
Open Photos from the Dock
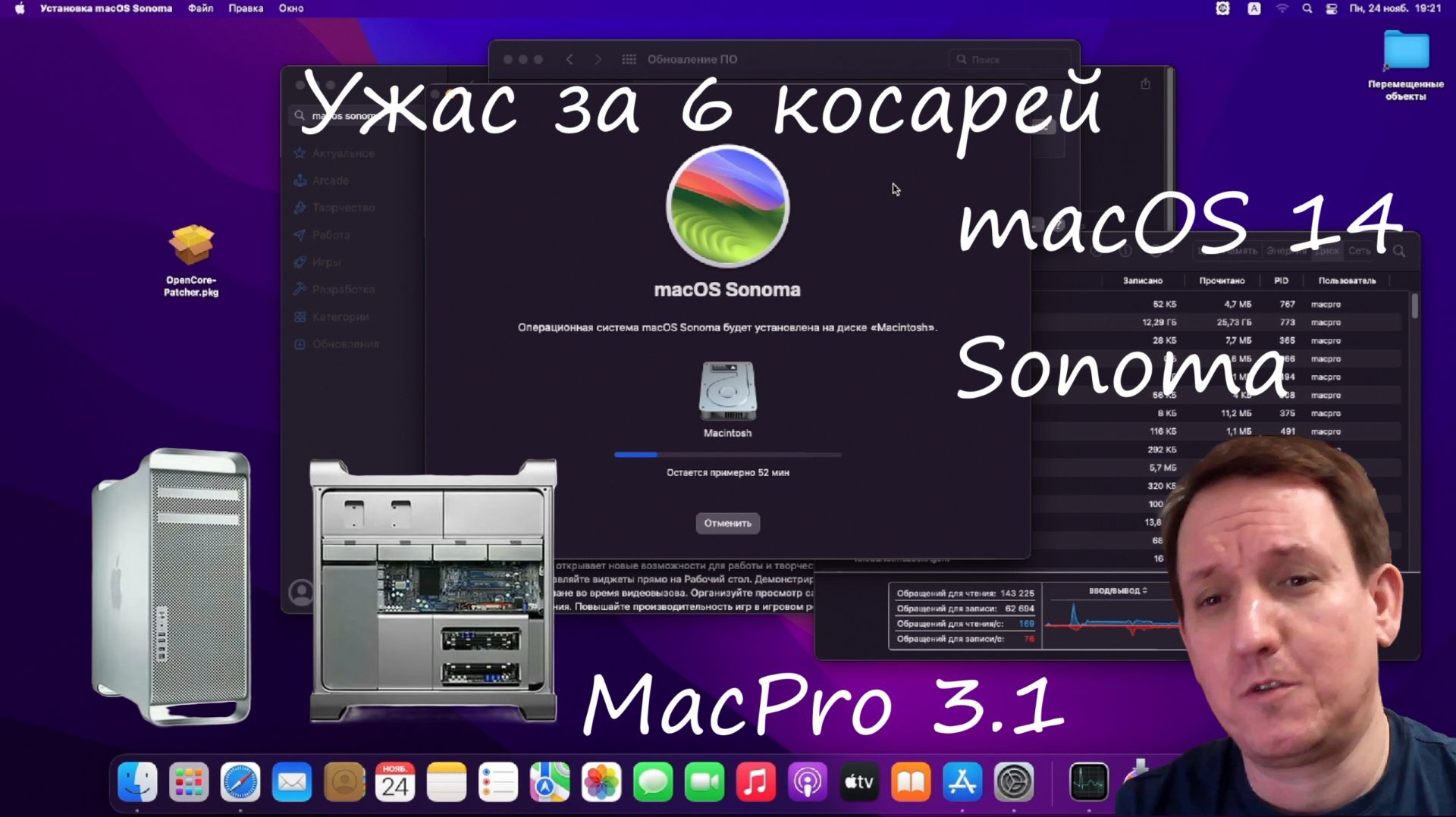coord(601,782)
